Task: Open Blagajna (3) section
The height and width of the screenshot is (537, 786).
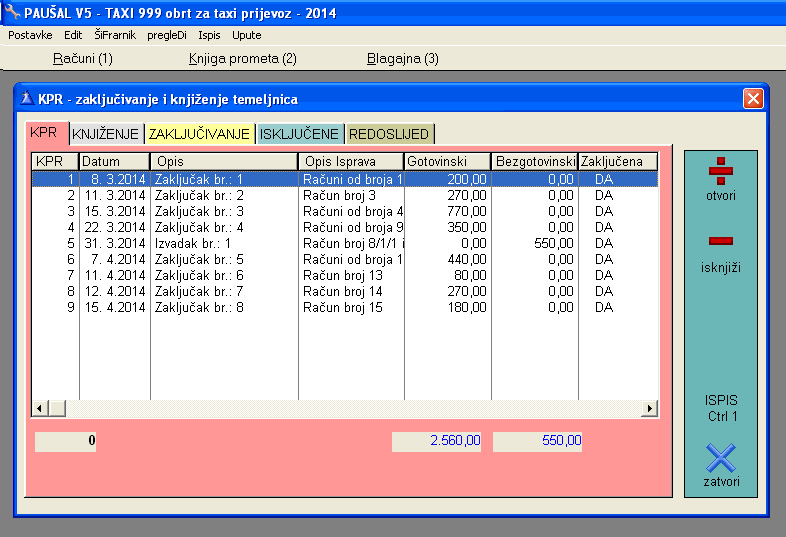Action: [402, 59]
